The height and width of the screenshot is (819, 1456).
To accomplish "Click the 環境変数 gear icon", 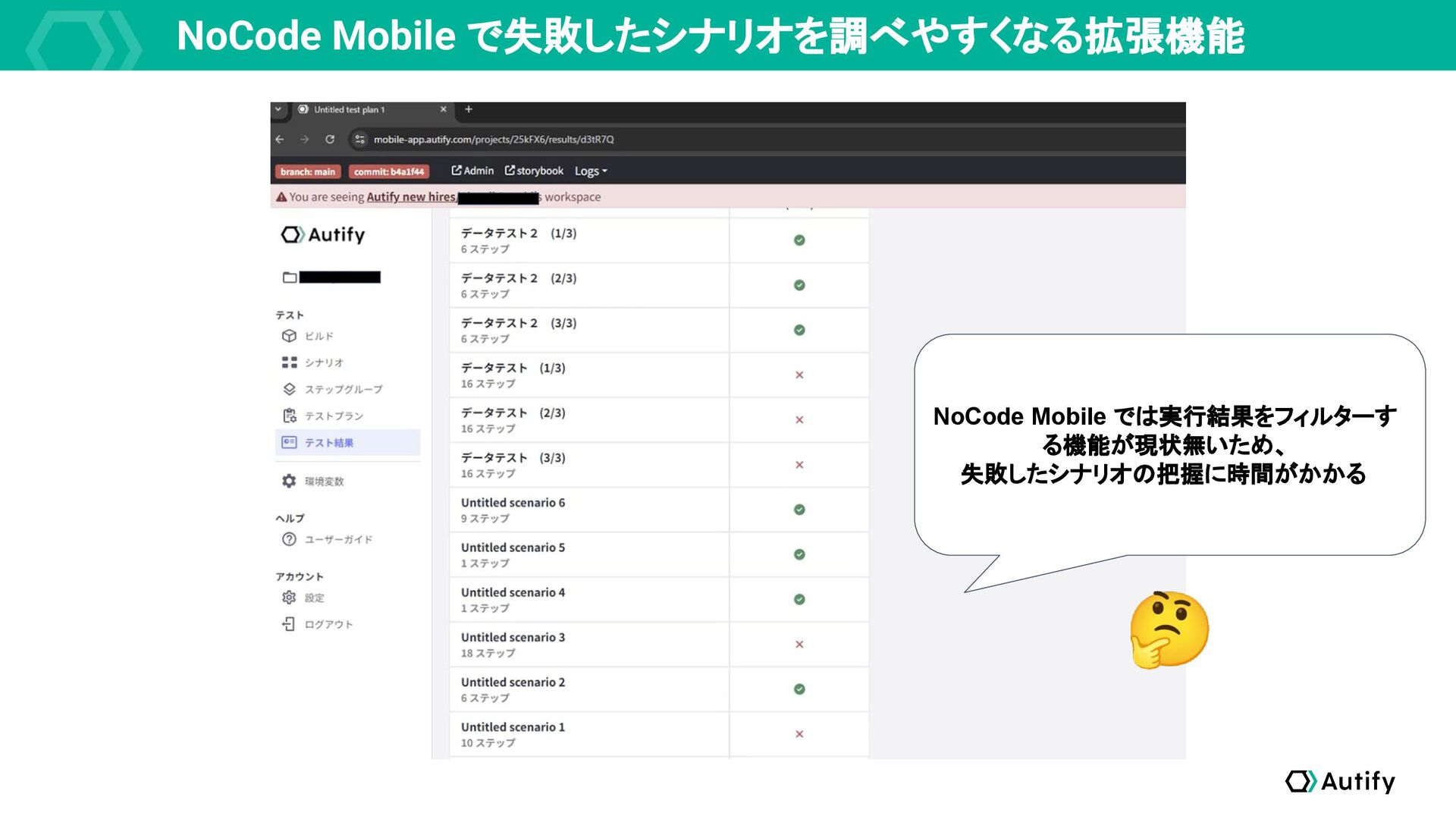I will point(289,482).
